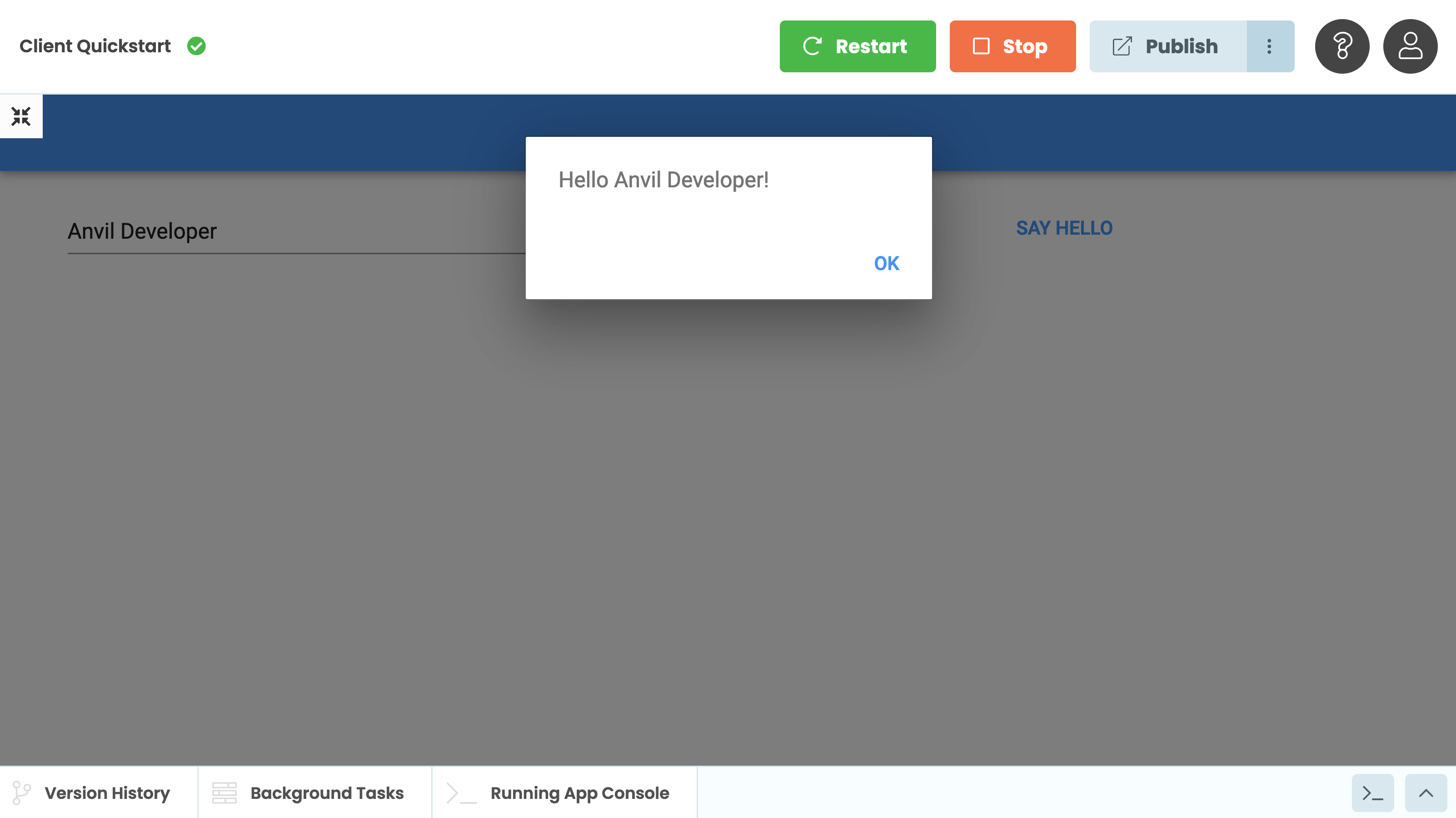Click the green app status check badge
The width and height of the screenshot is (1456, 818).
pos(196,46)
